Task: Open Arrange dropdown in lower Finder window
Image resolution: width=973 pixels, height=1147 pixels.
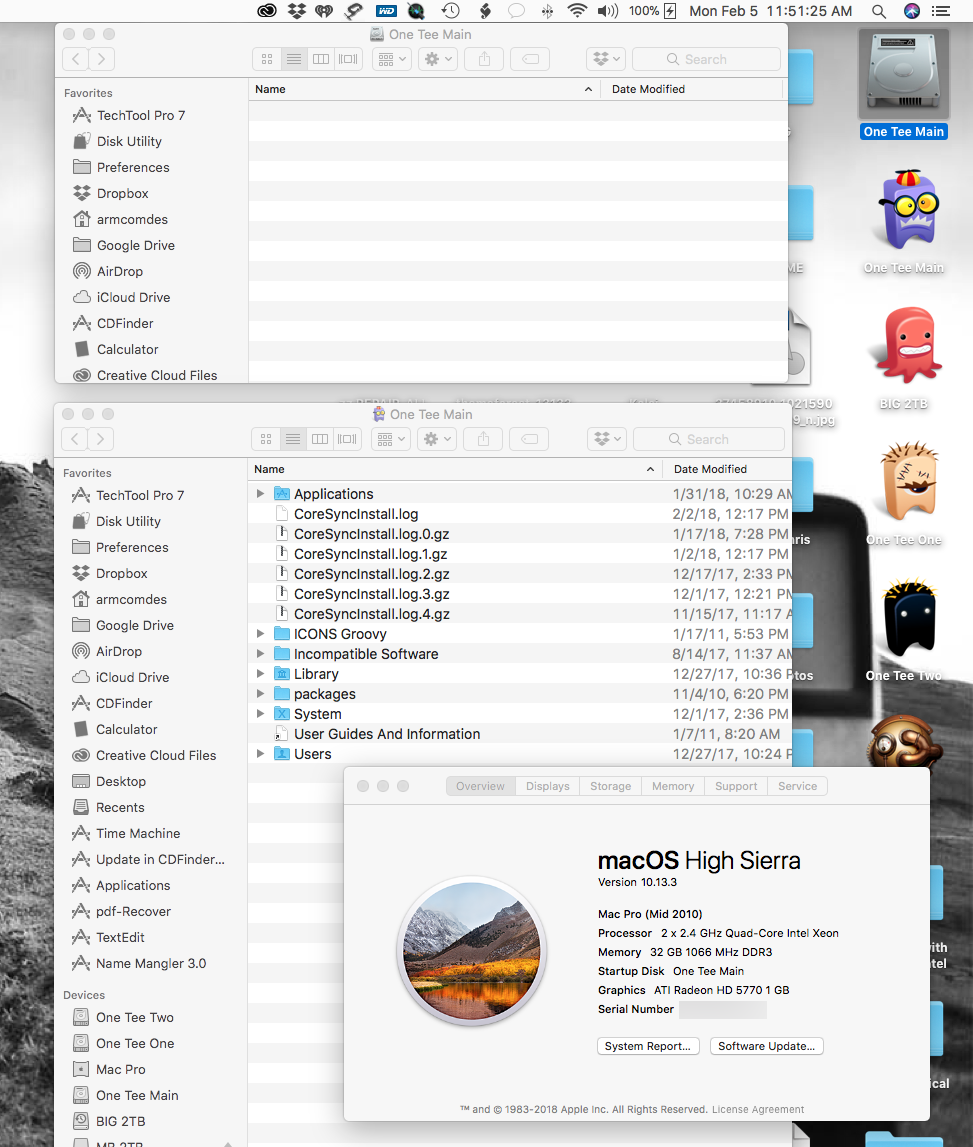Action: click(391, 439)
